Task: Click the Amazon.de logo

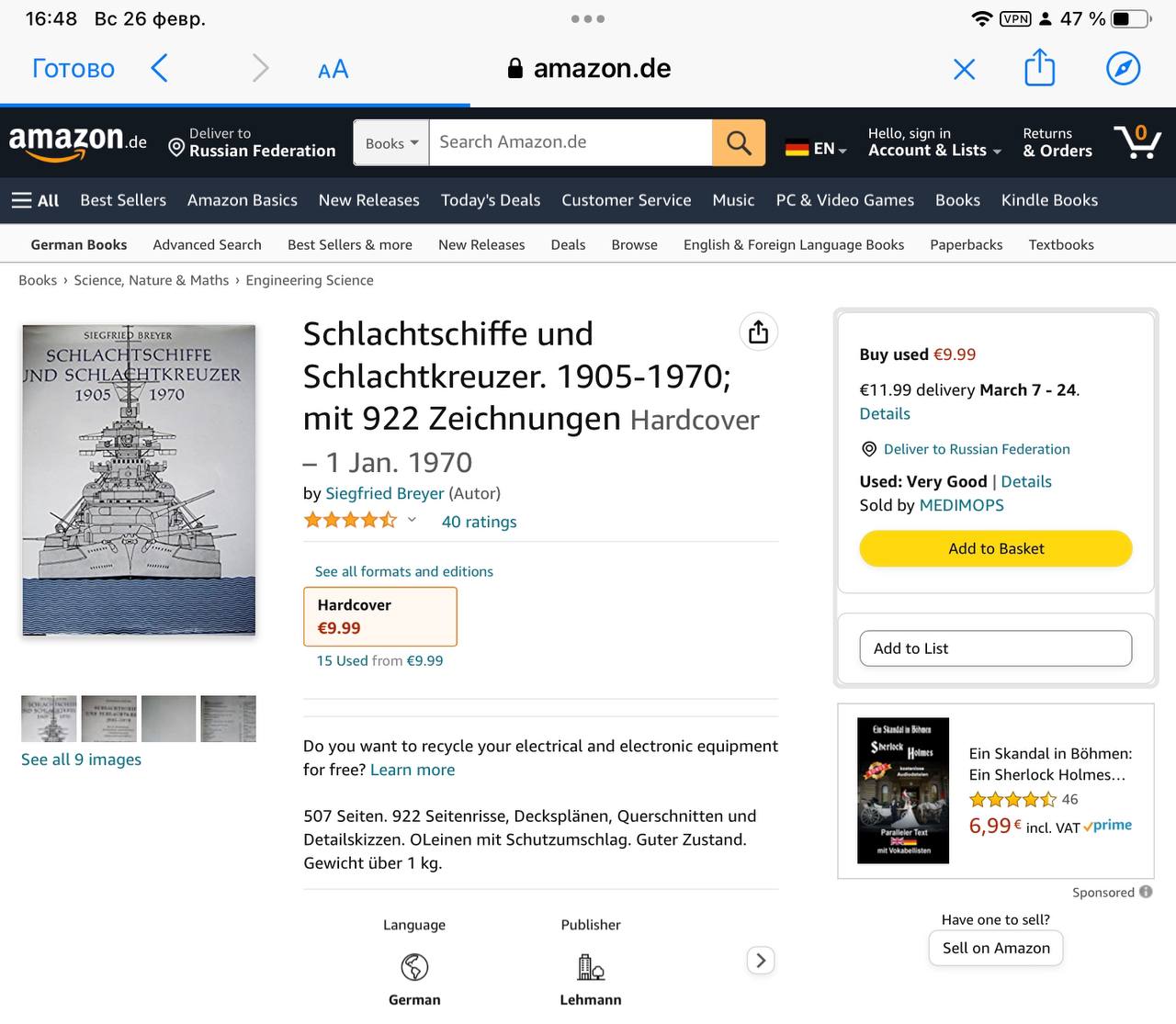Action: (77, 142)
